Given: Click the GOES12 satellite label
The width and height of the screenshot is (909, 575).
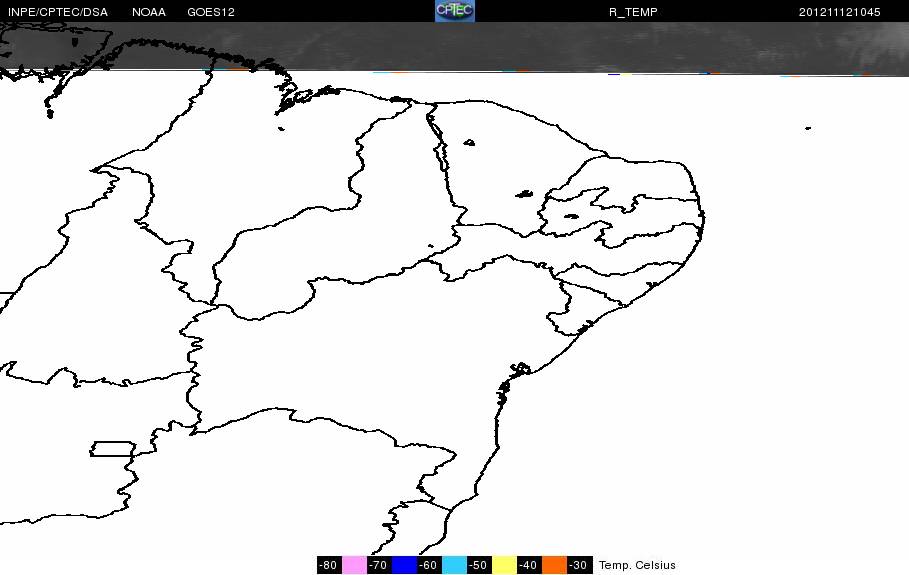Looking at the screenshot, I should [210, 12].
